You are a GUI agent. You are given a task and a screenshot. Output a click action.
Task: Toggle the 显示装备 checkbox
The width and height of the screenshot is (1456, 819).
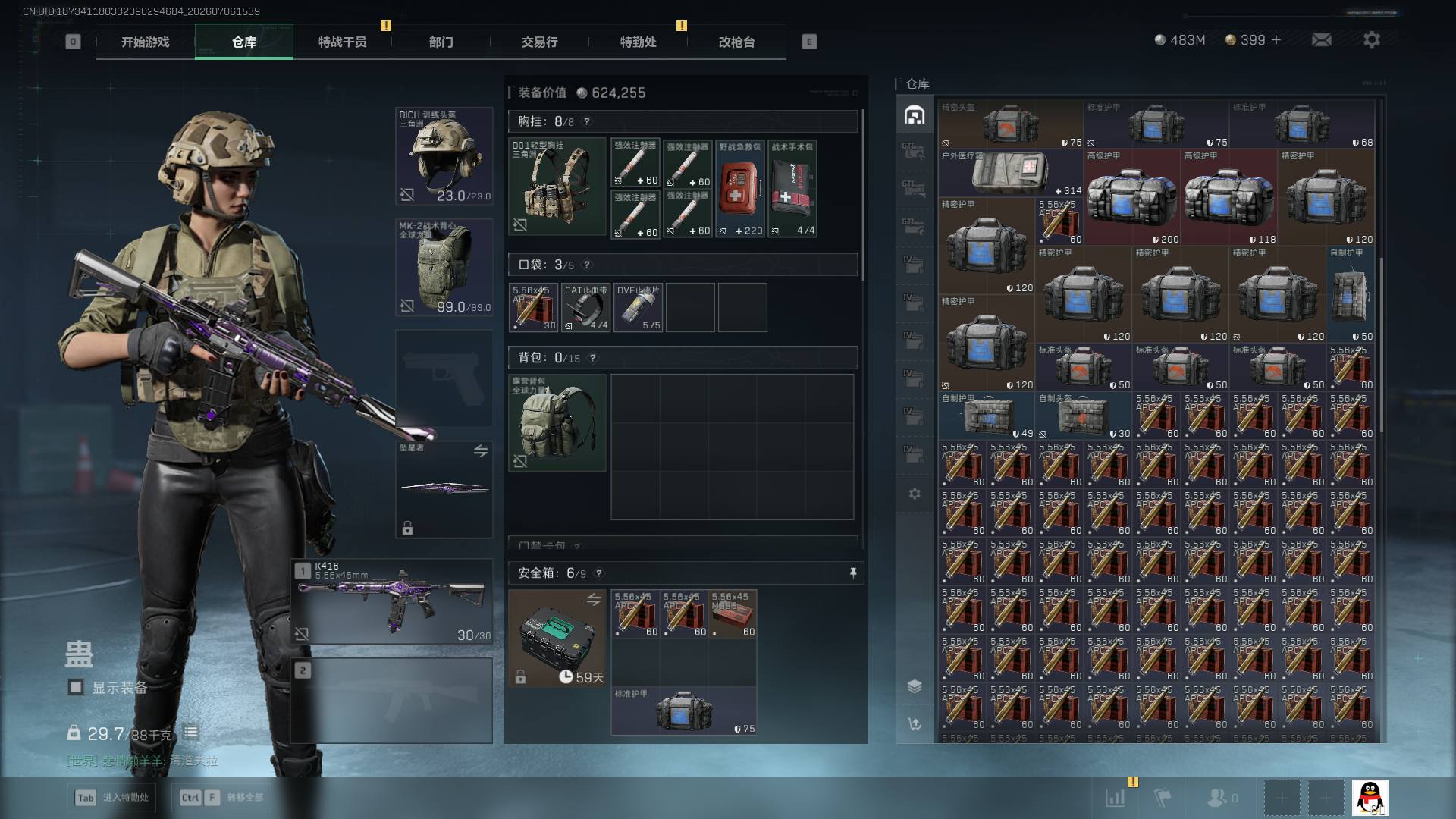pyautogui.click(x=76, y=687)
